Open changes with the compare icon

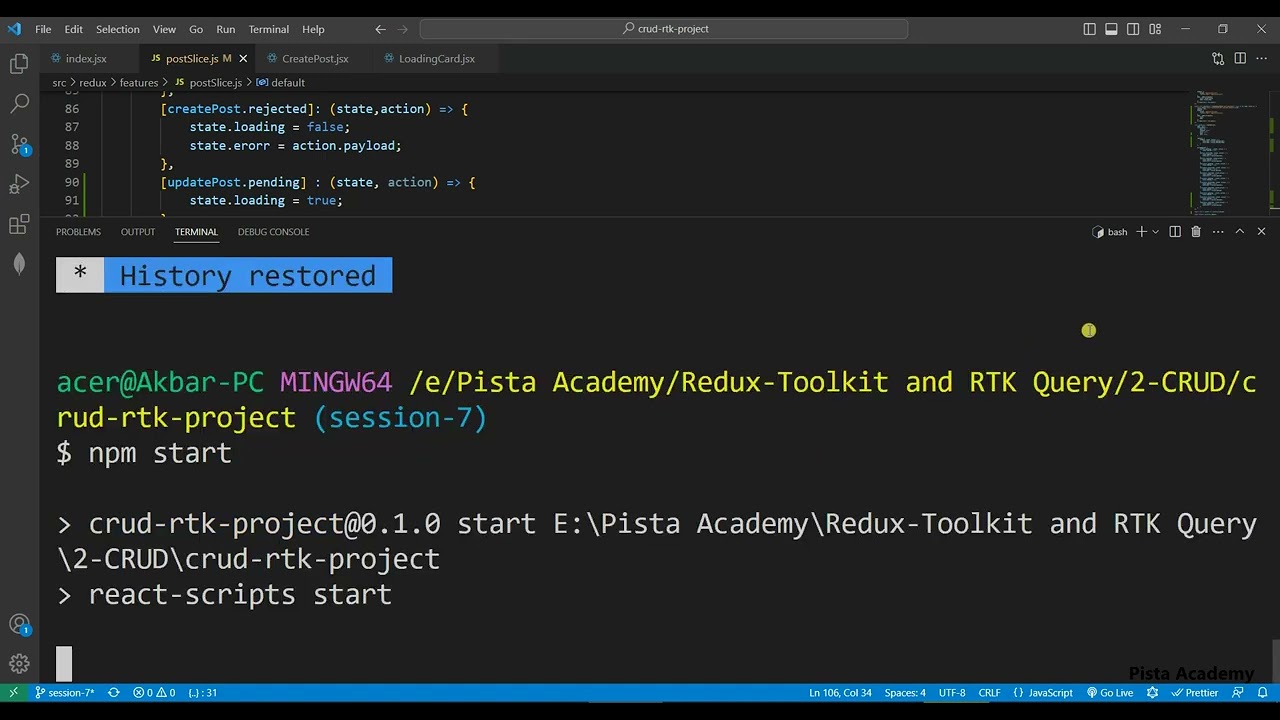(1218, 59)
